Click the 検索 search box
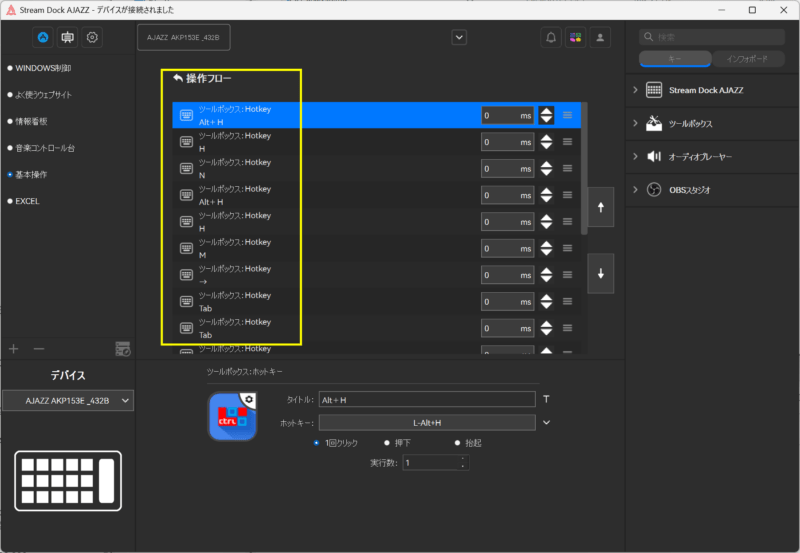 click(712, 37)
